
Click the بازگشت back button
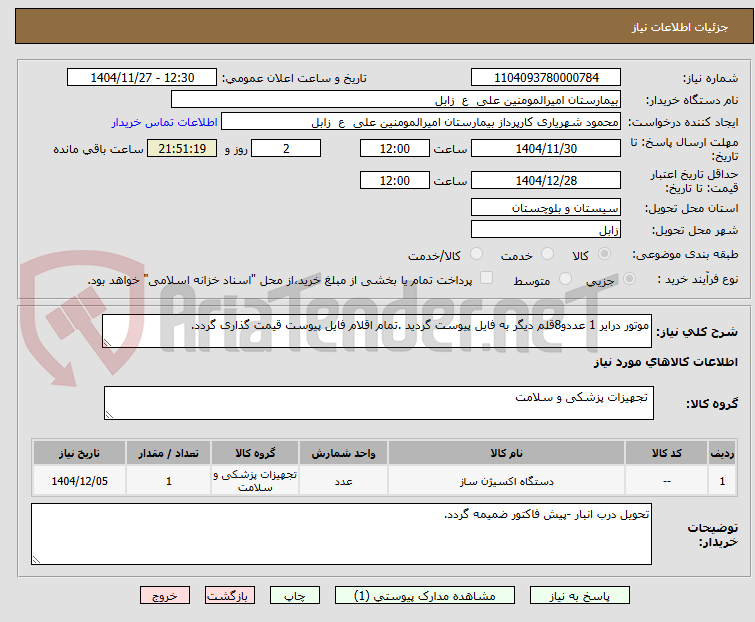coord(229,596)
